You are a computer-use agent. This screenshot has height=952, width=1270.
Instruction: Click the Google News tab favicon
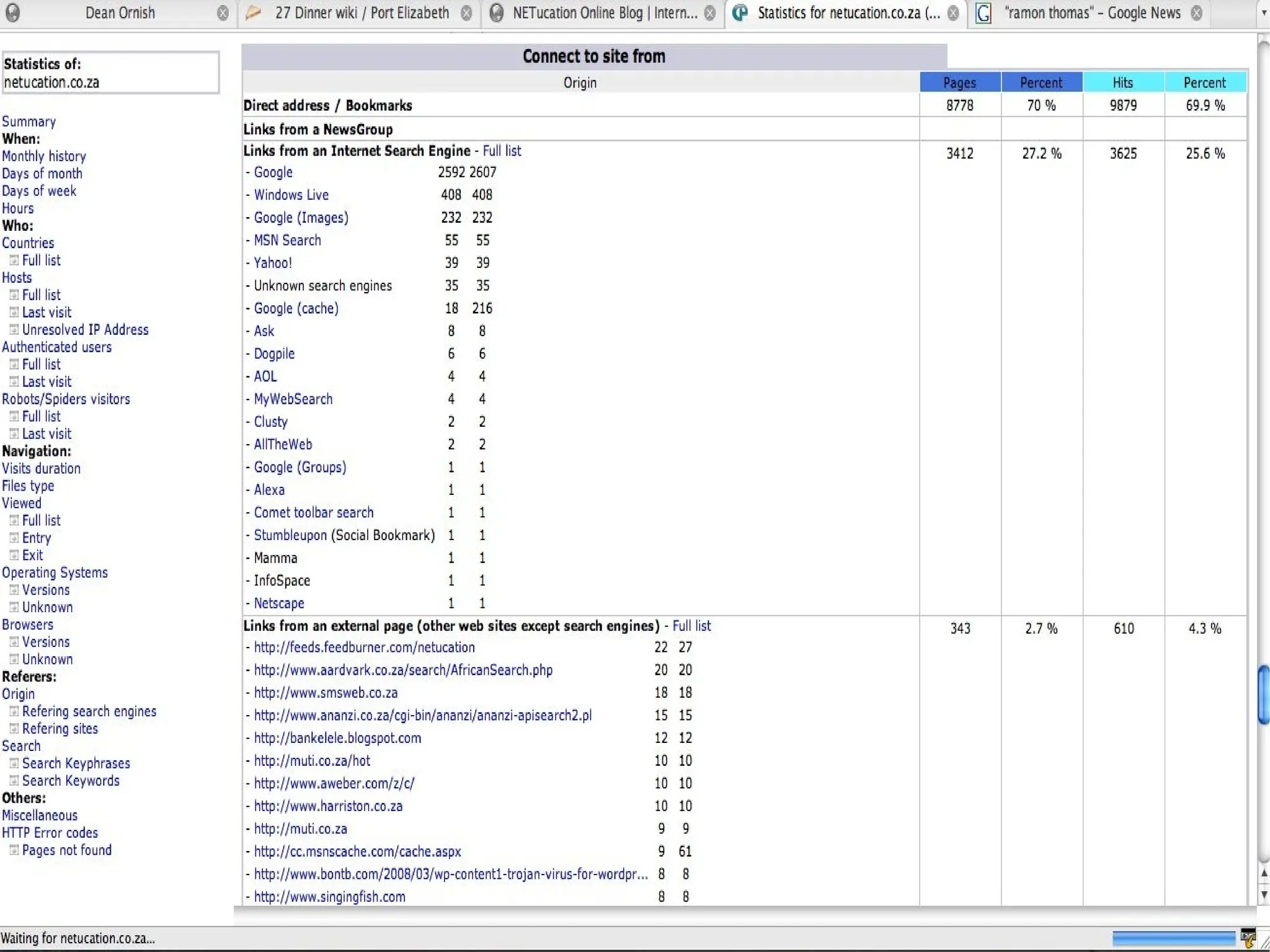coord(984,13)
